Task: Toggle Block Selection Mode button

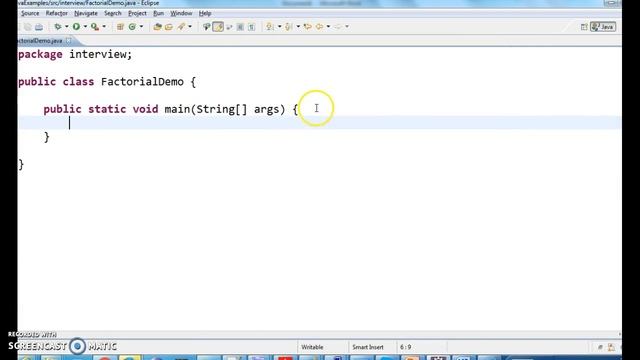Action: [x=240, y=27]
